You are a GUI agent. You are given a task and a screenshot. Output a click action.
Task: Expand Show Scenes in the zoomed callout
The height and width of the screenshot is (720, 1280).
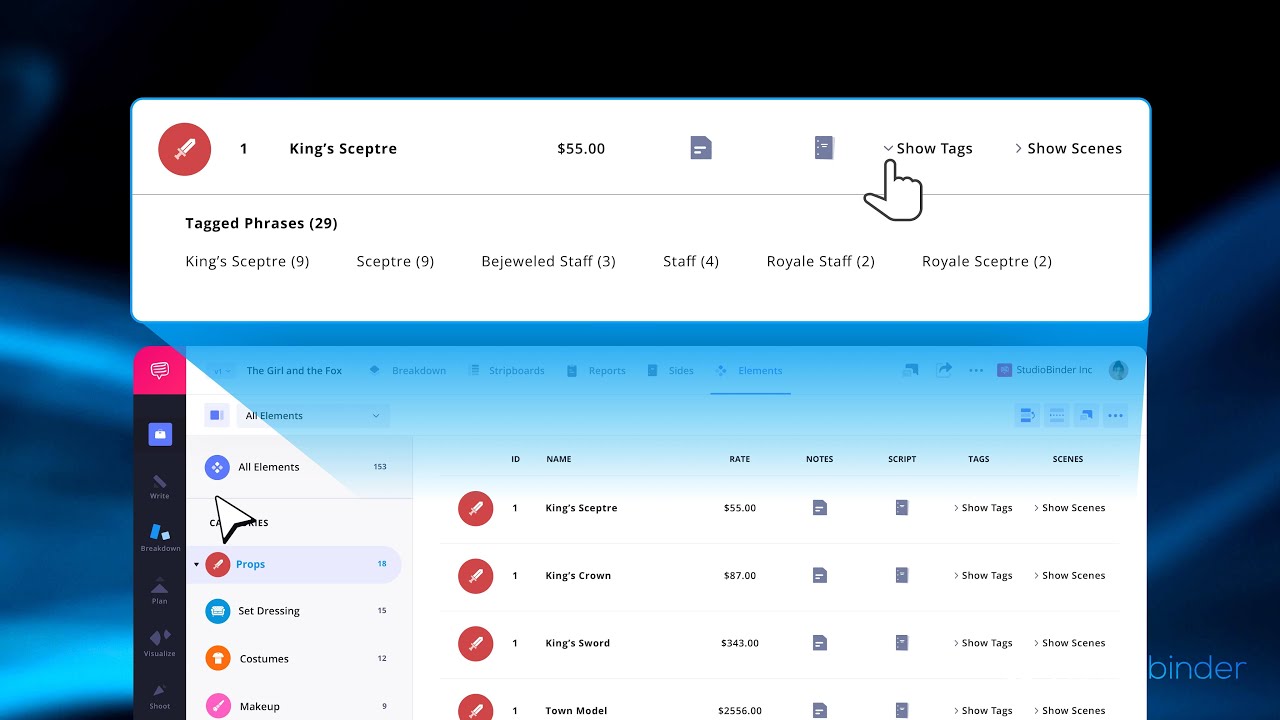click(x=1069, y=148)
